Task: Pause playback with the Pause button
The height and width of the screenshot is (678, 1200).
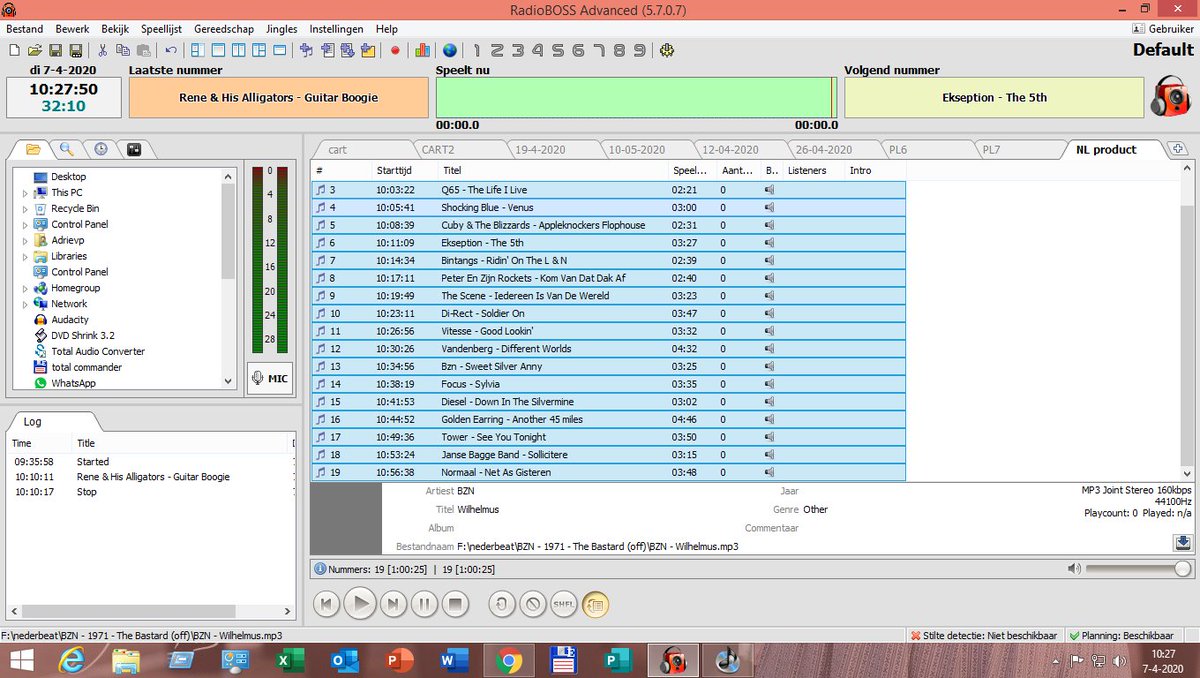Action: click(424, 604)
